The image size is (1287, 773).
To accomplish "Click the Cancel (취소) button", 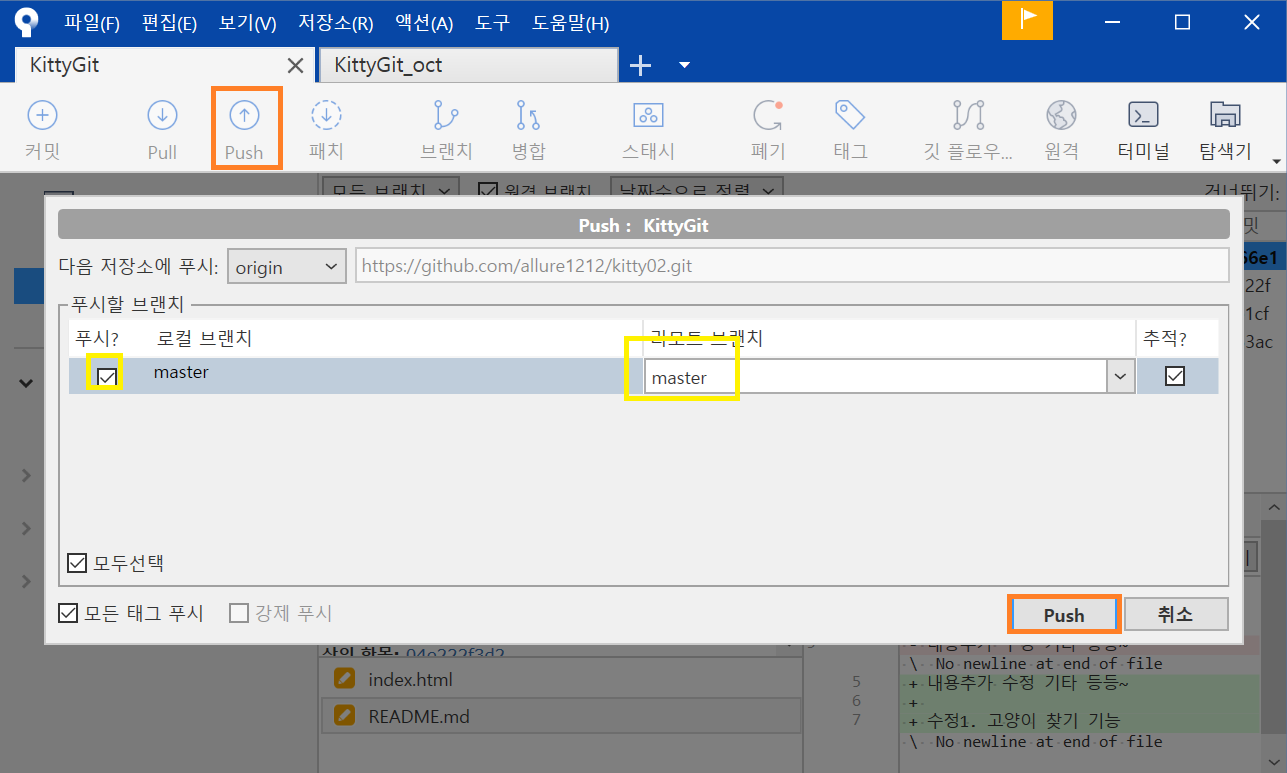I will [x=1175, y=615].
